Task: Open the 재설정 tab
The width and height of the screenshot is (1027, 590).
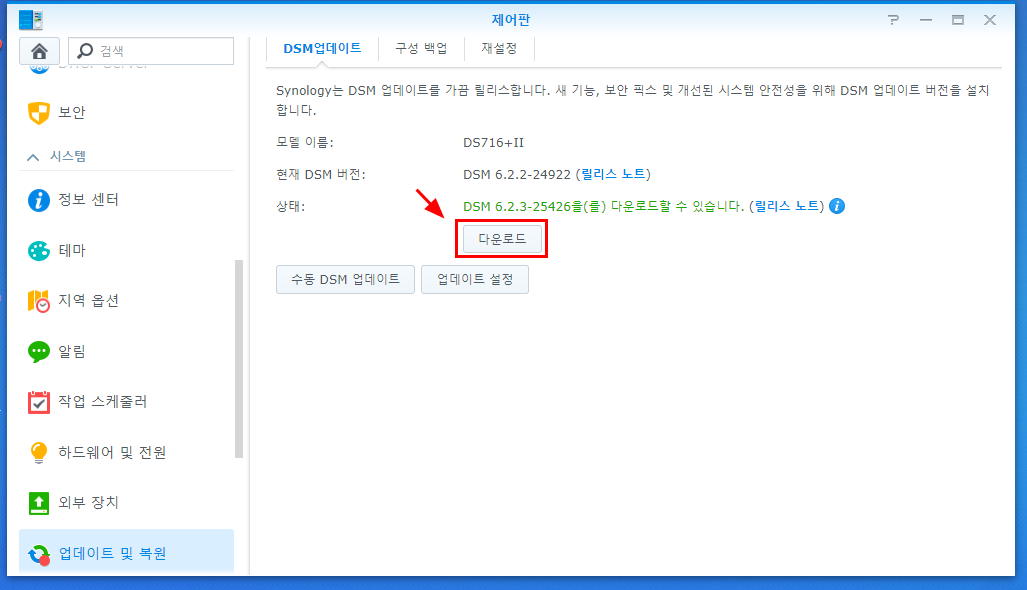Action: [499, 48]
